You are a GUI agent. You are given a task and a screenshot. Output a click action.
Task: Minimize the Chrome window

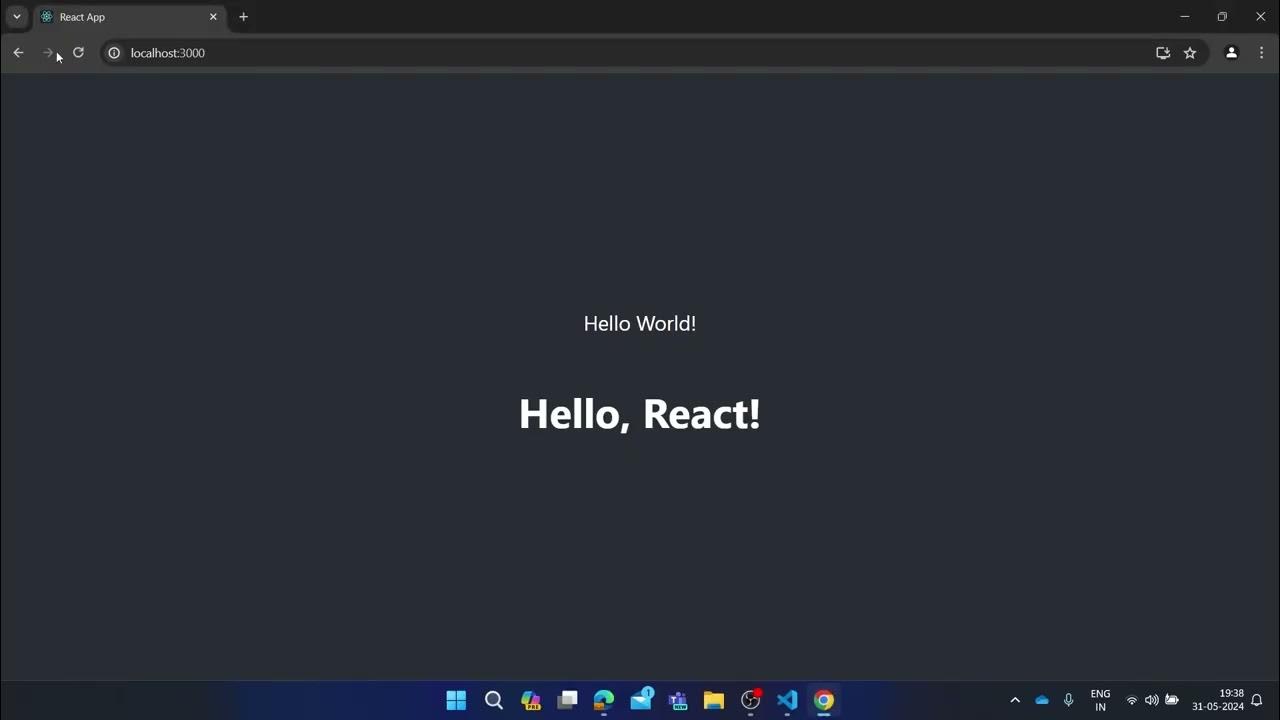(x=1185, y=17)
